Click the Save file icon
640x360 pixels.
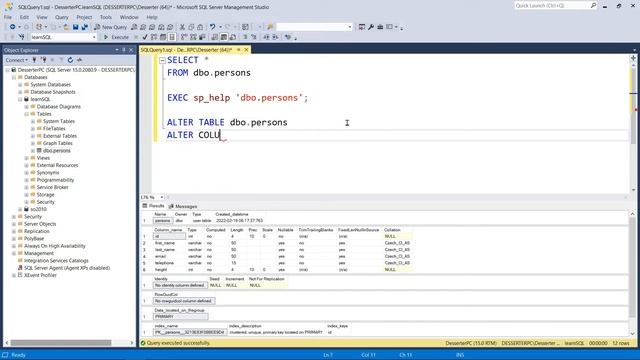76,27
